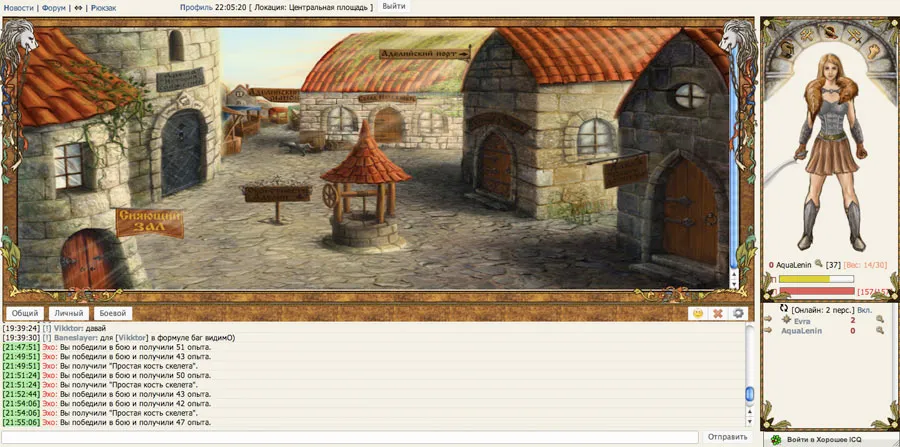Refresh the online players list
Screen dimensions: 900x447
(783, 309)
